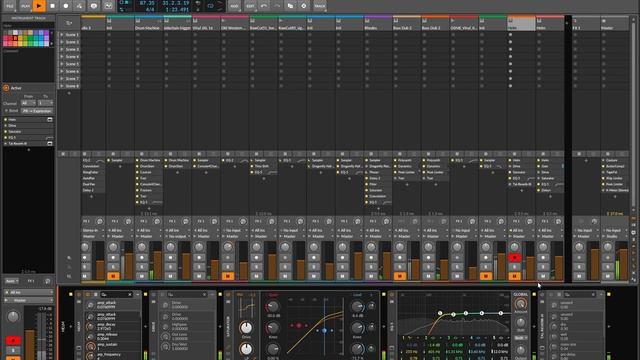Disarm the red record button on Helm track
Image resolution: width=640 pixels, height=360 pixels.
(x=514, y=258)
